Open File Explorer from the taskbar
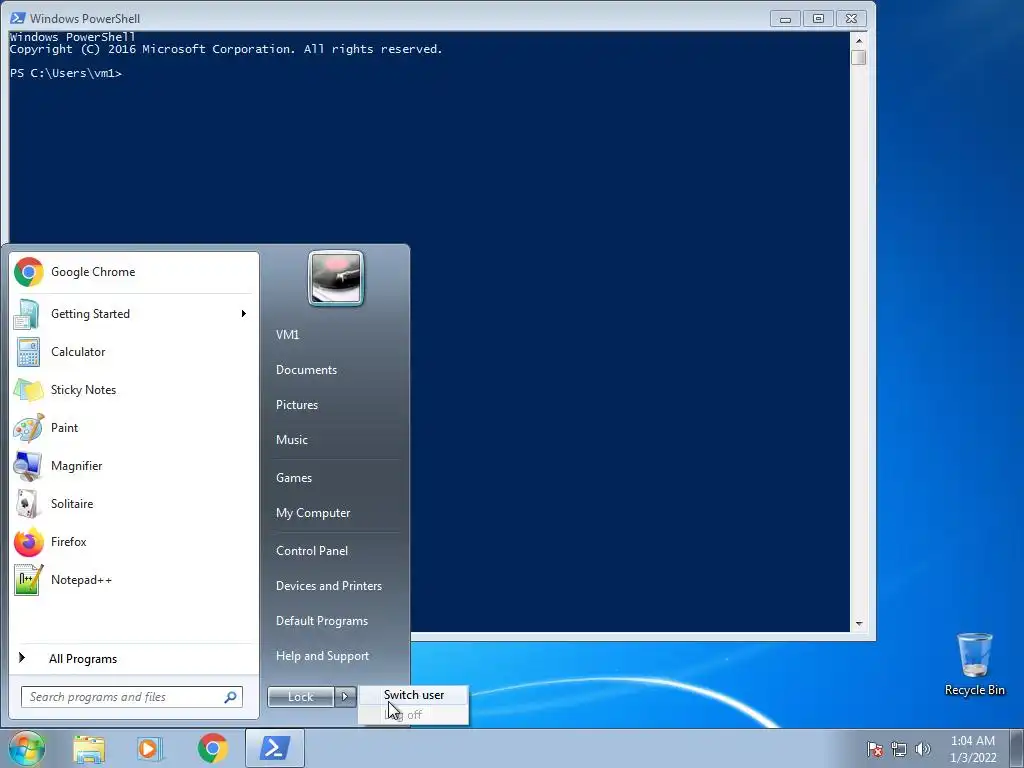Viewport: 1024px width, 768px height. pyautogui.click(x=89, y=748)
